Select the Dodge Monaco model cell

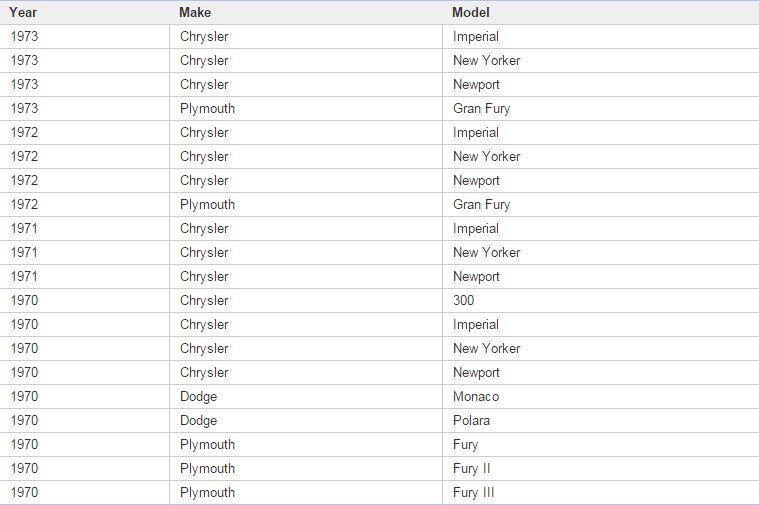point(601,397)
